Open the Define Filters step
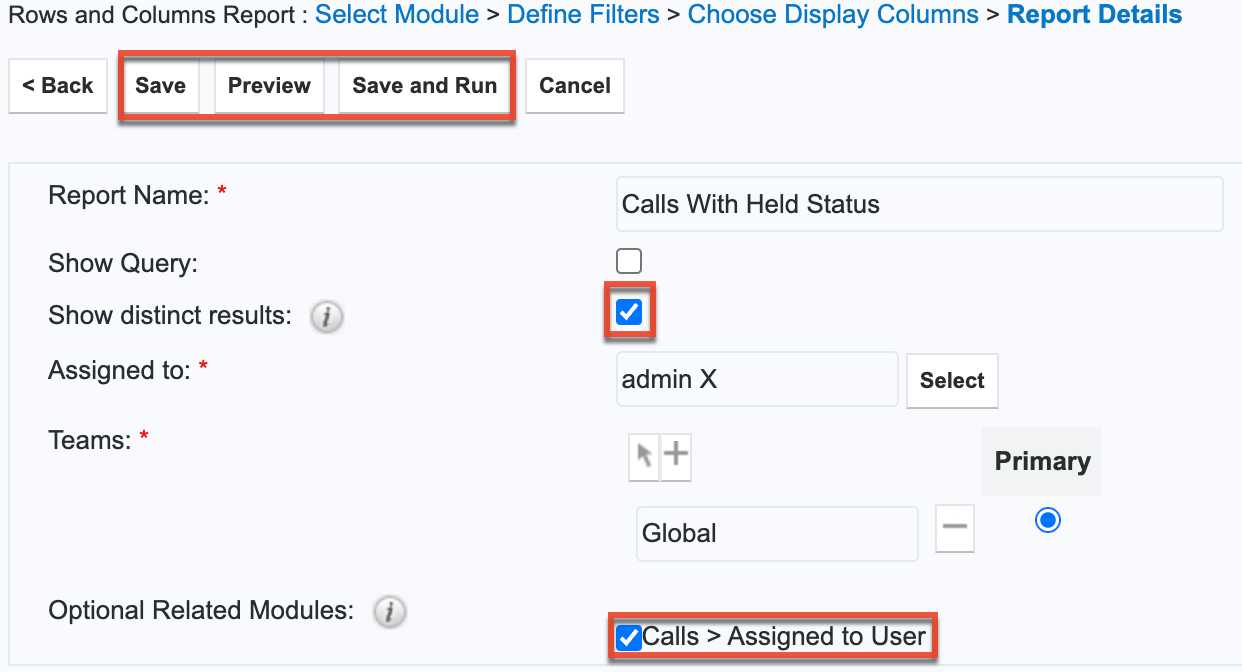Screen dimensions: 1242x672 (x=583, y=15)
